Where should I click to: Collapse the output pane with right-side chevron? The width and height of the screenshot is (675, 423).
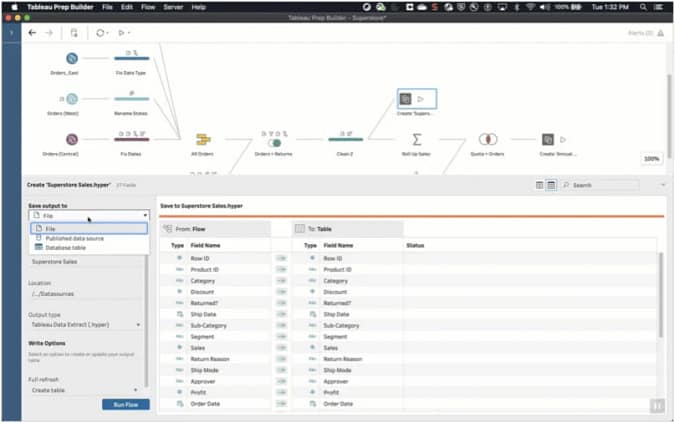[663, 185]
